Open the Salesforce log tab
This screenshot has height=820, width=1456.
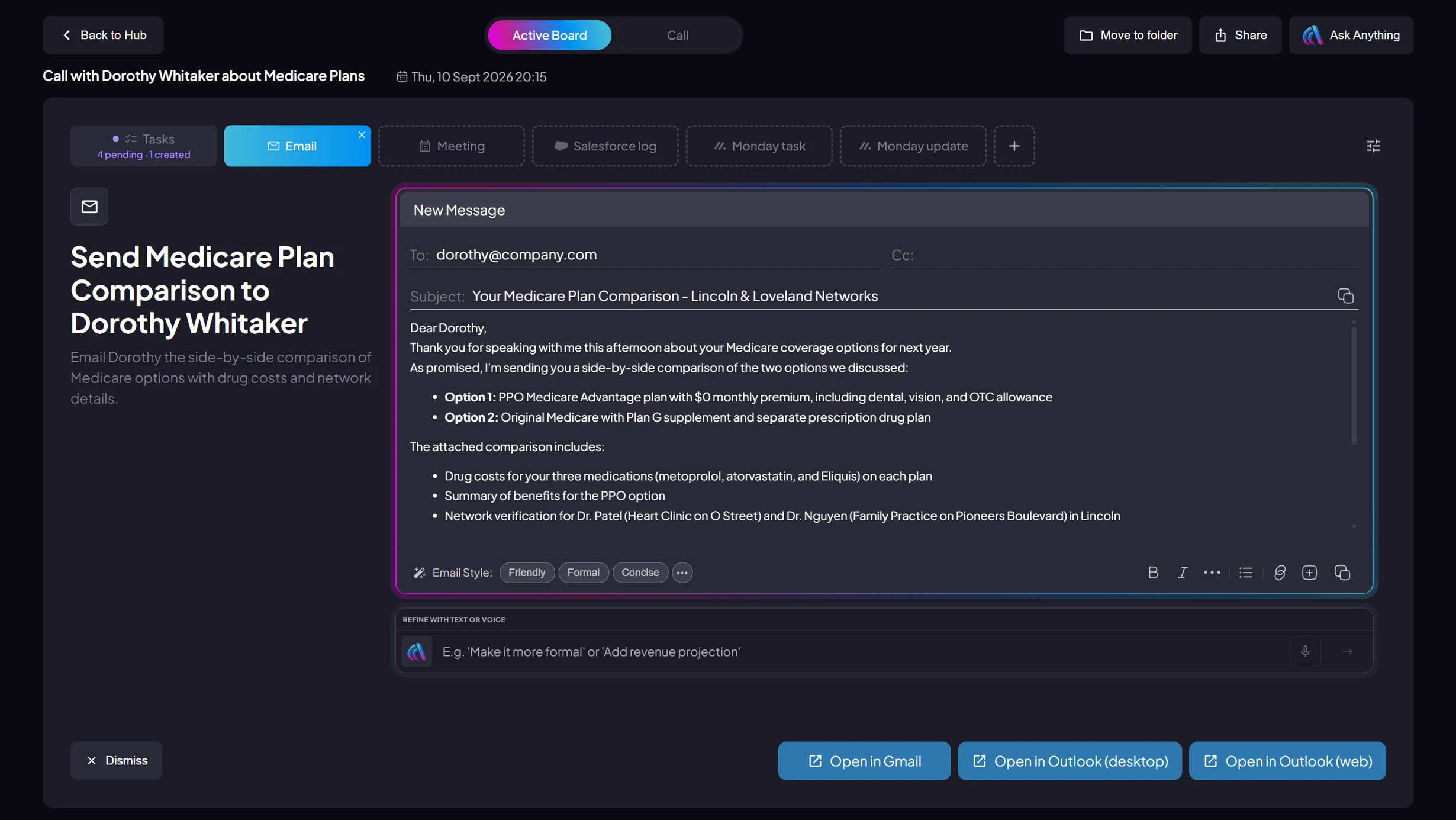coord(605,146)
